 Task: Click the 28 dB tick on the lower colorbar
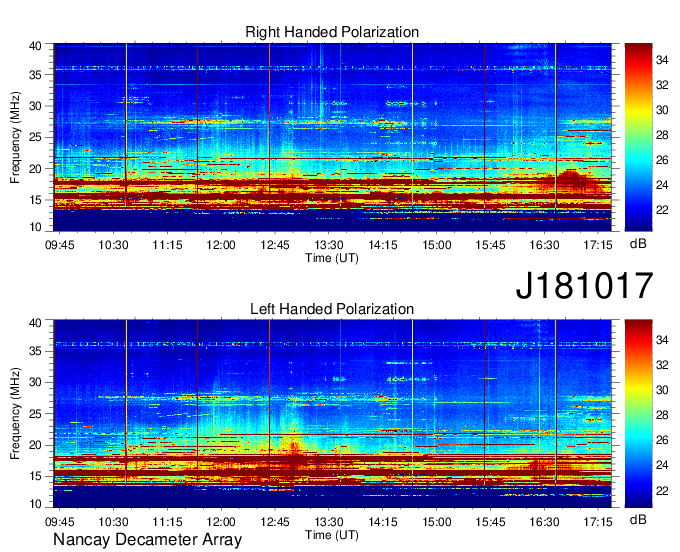coord(662,415)
